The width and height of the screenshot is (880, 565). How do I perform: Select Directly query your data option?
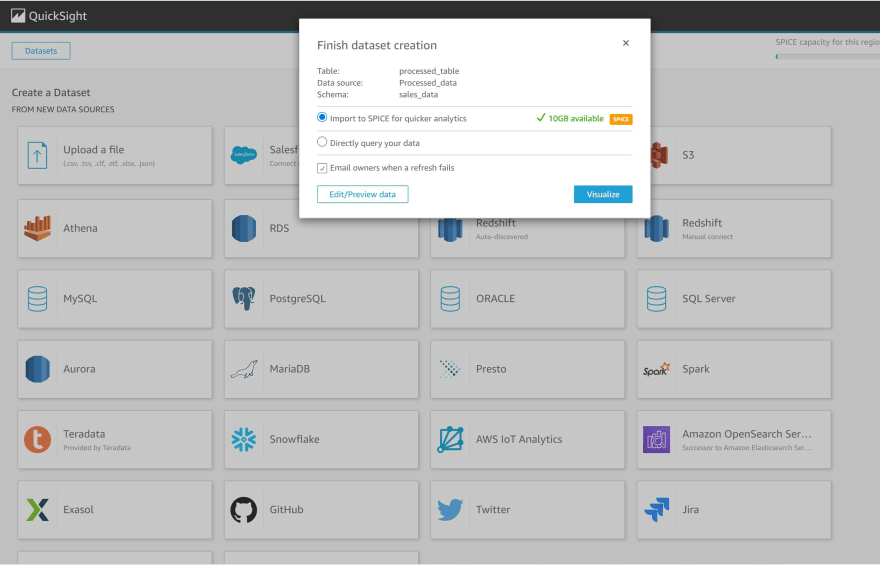[322, 142]
